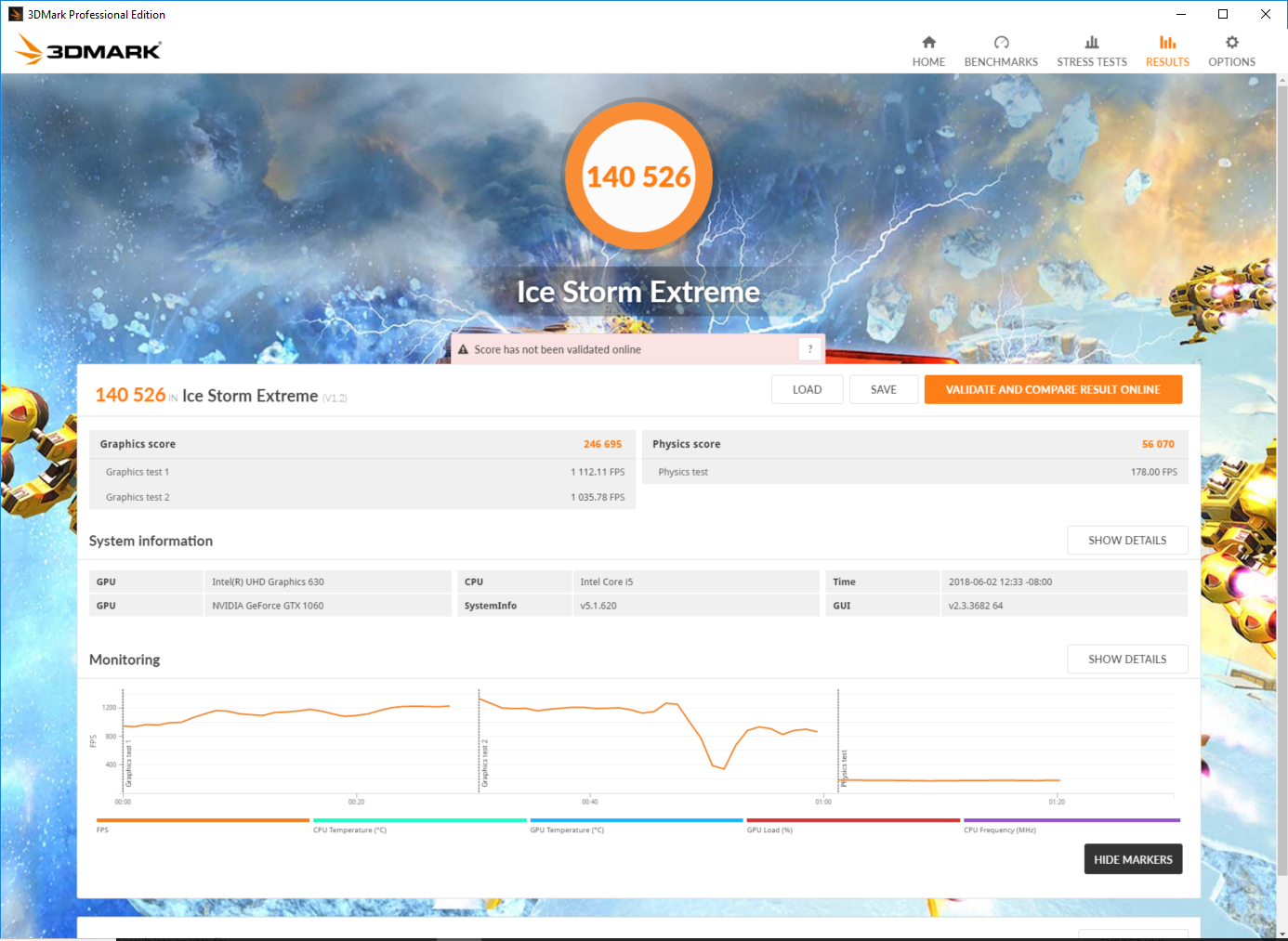
Task: Click the Home house icon
Action: pyautogui.click(x=928, y=43)
